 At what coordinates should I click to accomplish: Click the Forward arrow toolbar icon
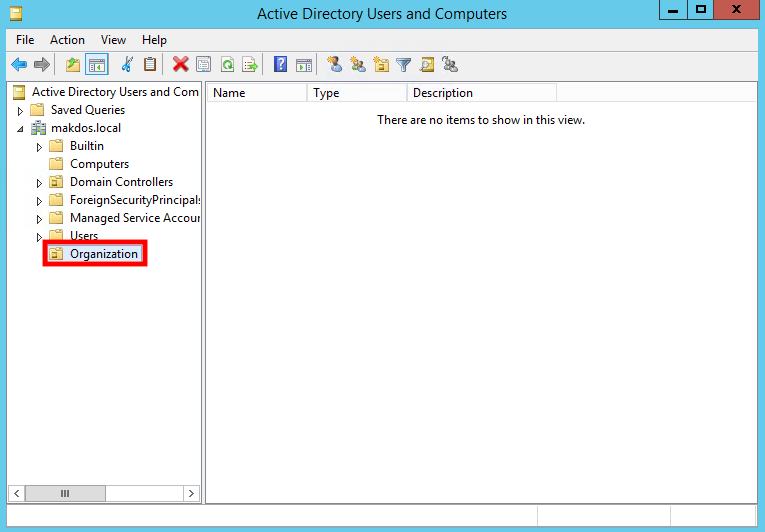(x=42, y=64)
